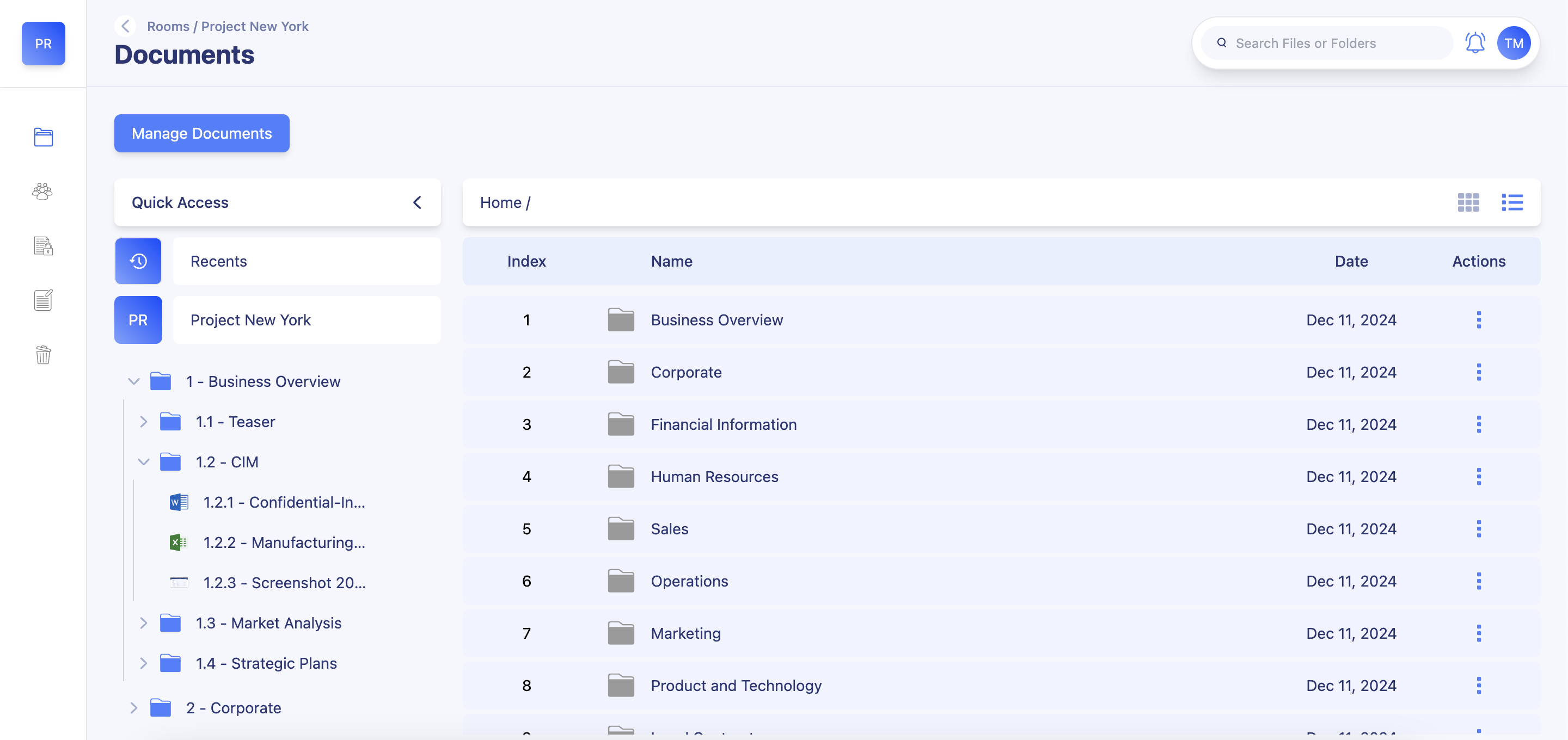Expand the 1.1 - Teaser folder
The height and width of the screenshot is (740, 1568).
(x=144, y=422)
